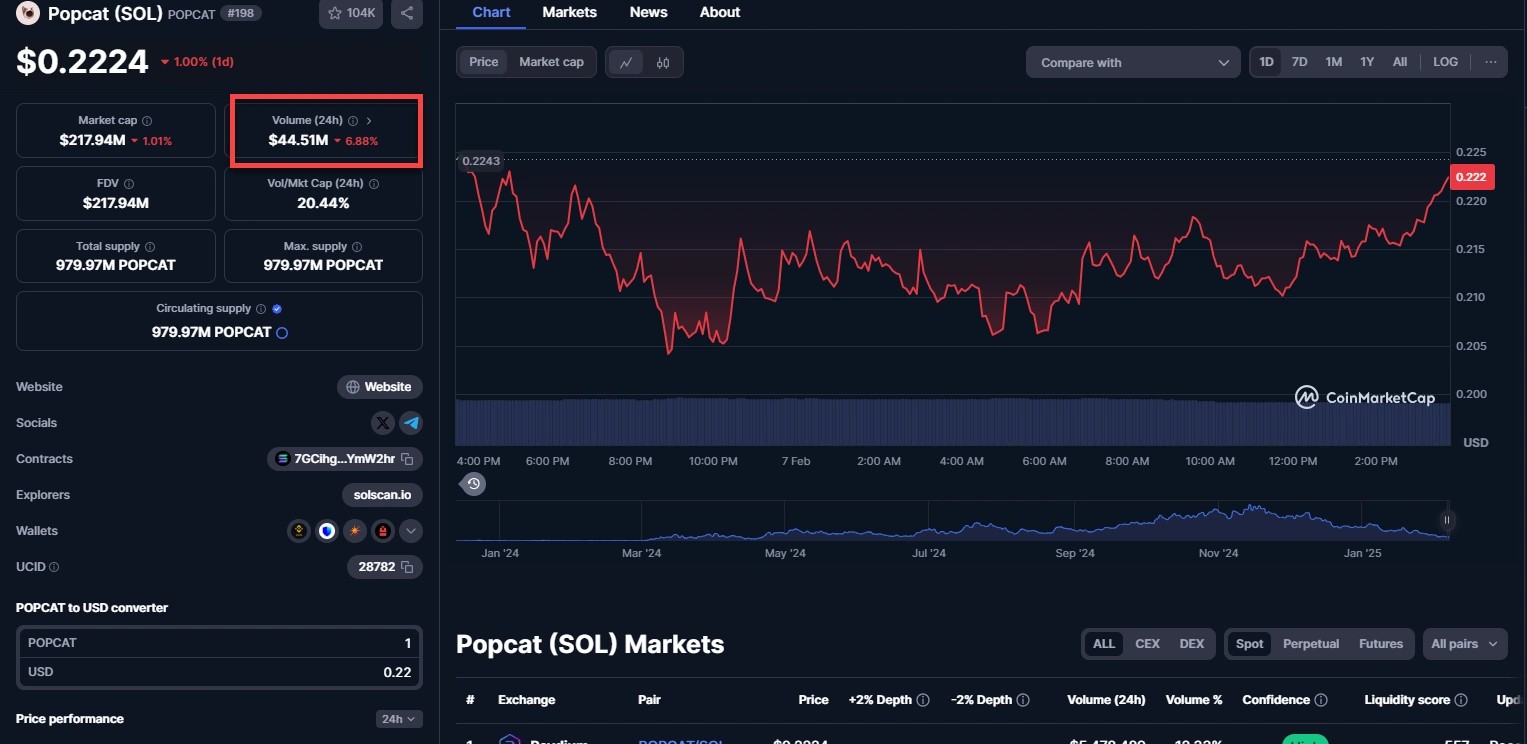Click the share icon beside the watchlist star
The width and height of the screenshot is (1527, 744).
pos(406,13)
